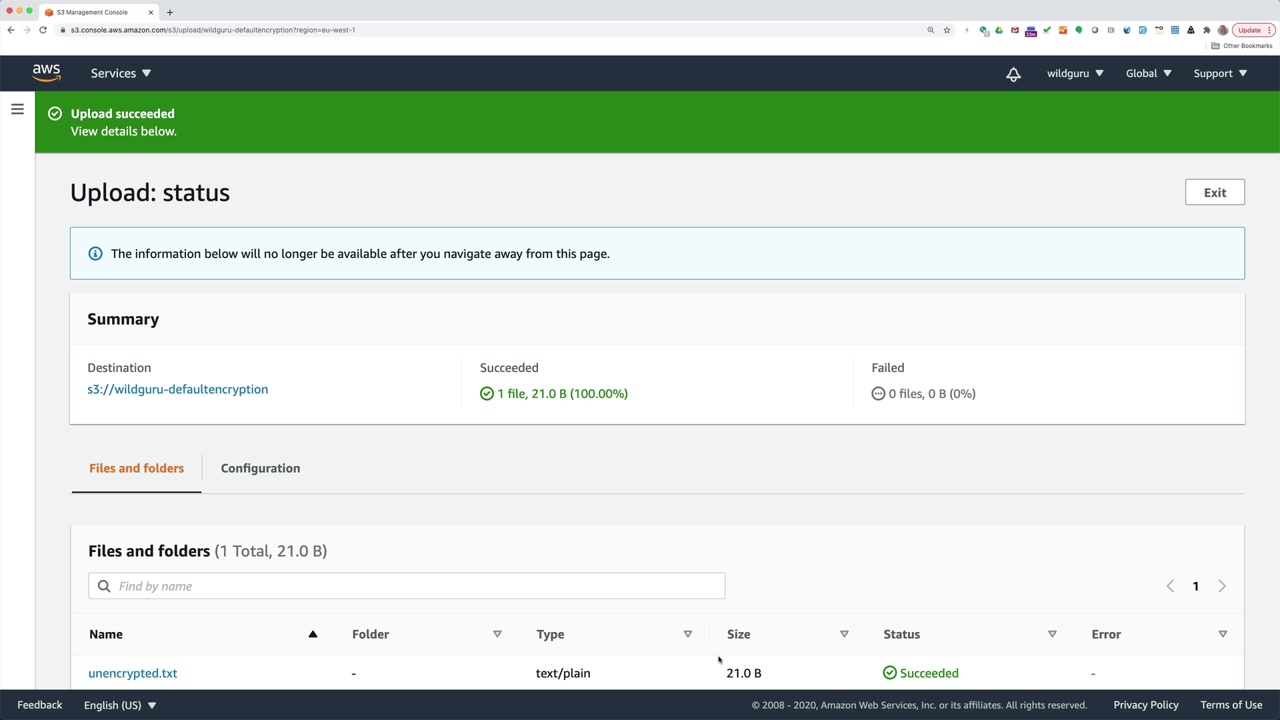The width and height of the screenshot is (1280, 720).
Task: Click the Feedback link in the footer
Action: 40,705
